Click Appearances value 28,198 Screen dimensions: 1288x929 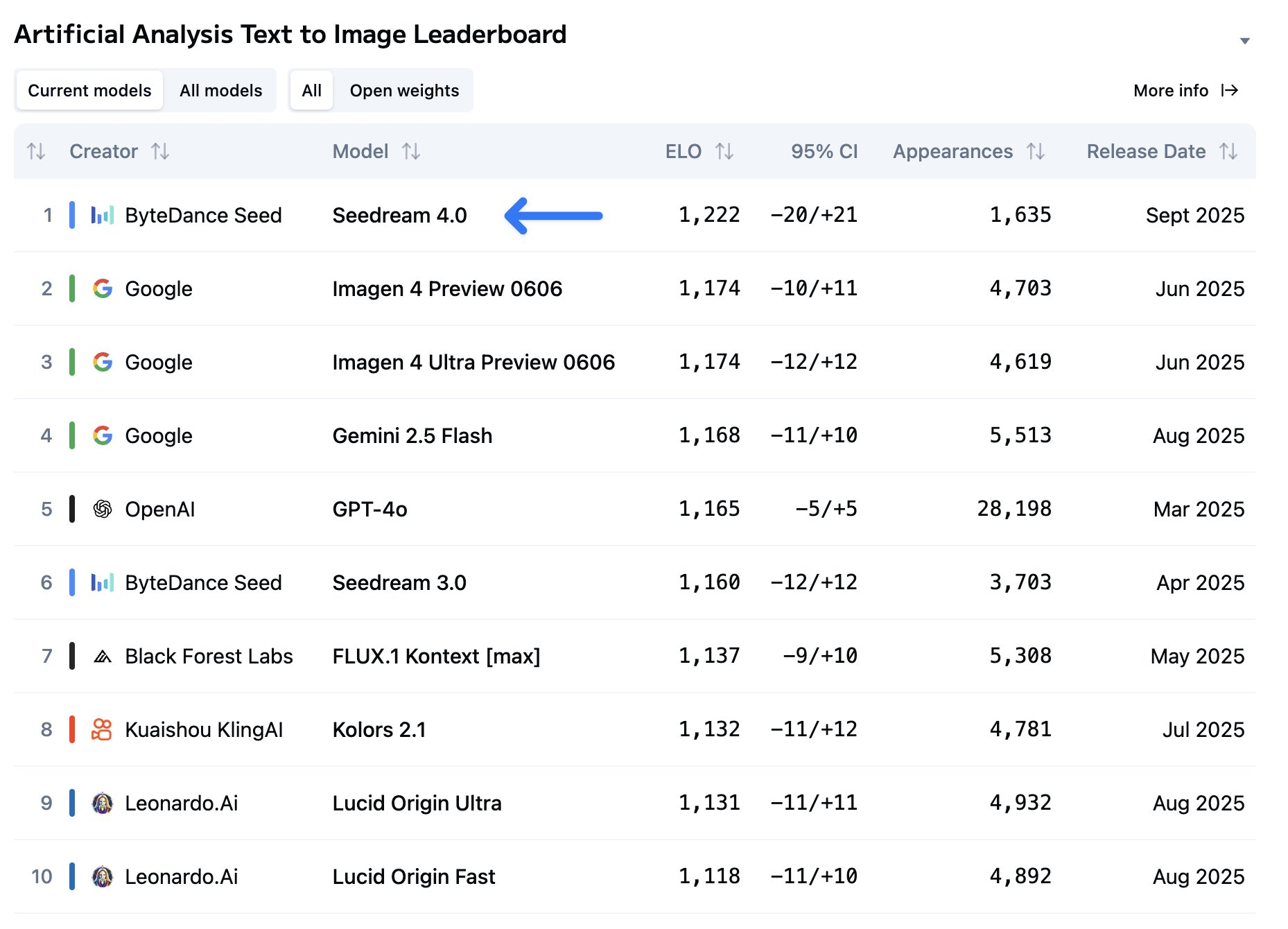coord(1014,509)
